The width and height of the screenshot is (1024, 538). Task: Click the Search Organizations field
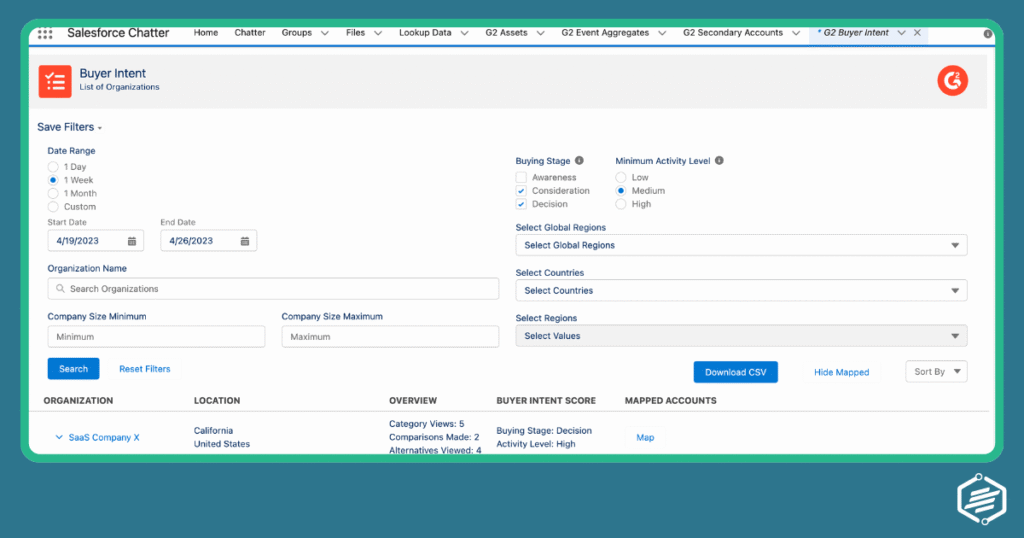[273, 289]
